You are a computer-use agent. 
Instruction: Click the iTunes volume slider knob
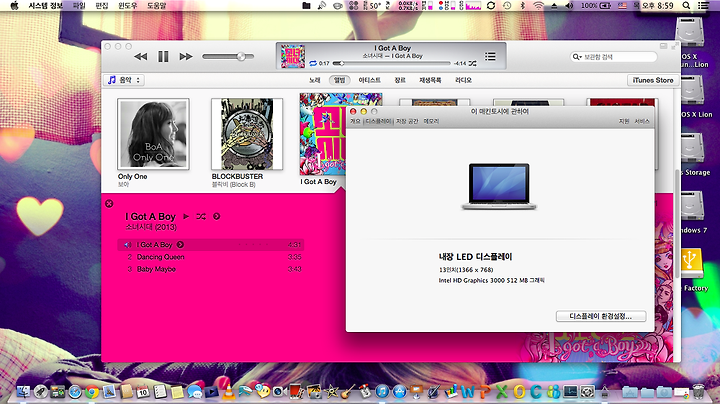point(241,56)
